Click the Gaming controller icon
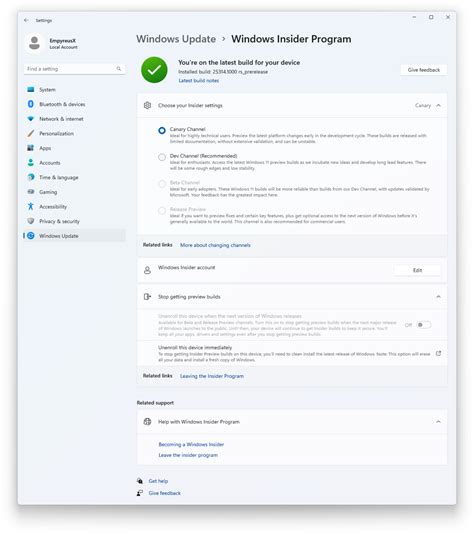474x534 pixels. click(31, 192)
